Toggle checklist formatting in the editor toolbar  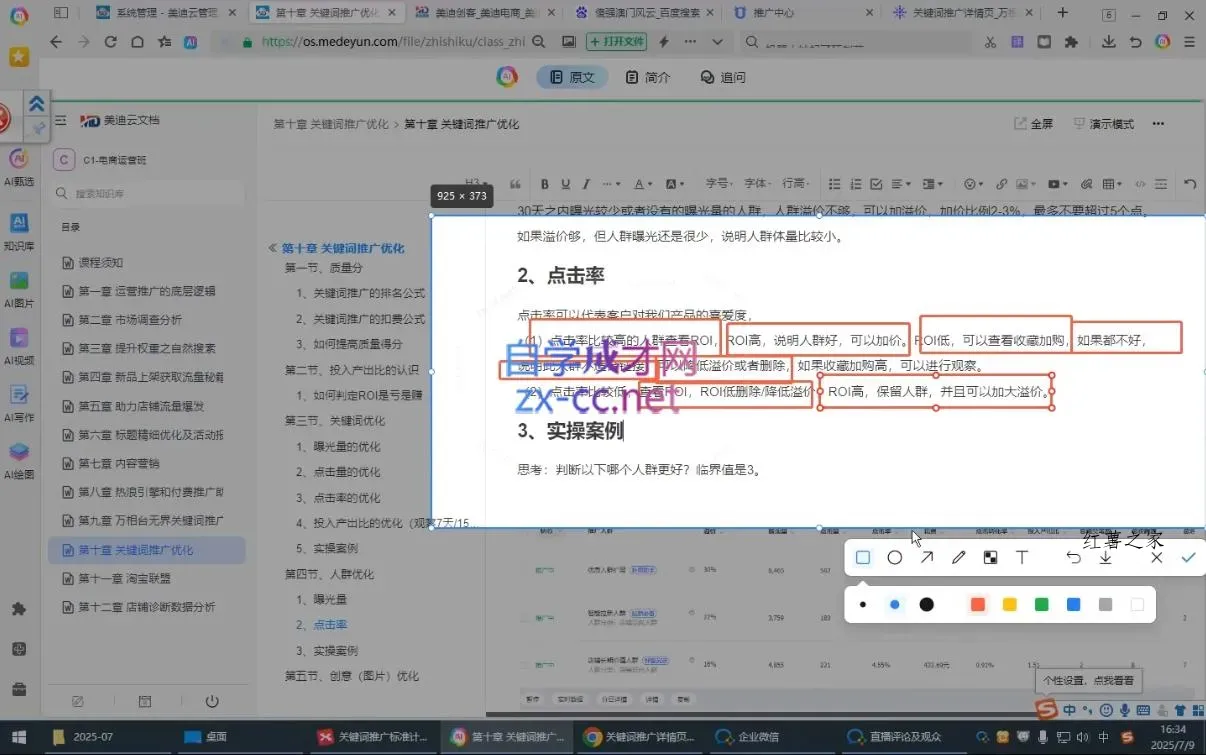tap(877, 183)
